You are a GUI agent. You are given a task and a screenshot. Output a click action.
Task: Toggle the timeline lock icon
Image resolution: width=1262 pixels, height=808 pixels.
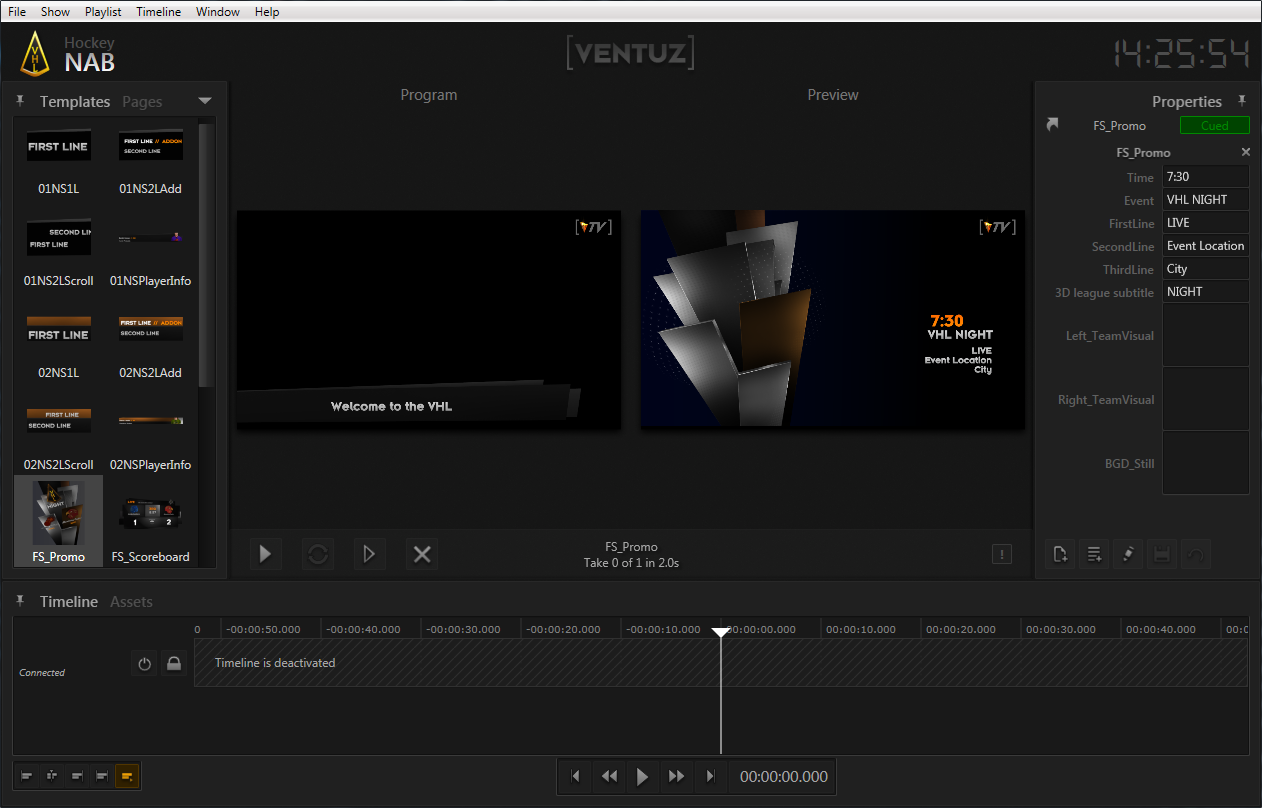point(174,663)
